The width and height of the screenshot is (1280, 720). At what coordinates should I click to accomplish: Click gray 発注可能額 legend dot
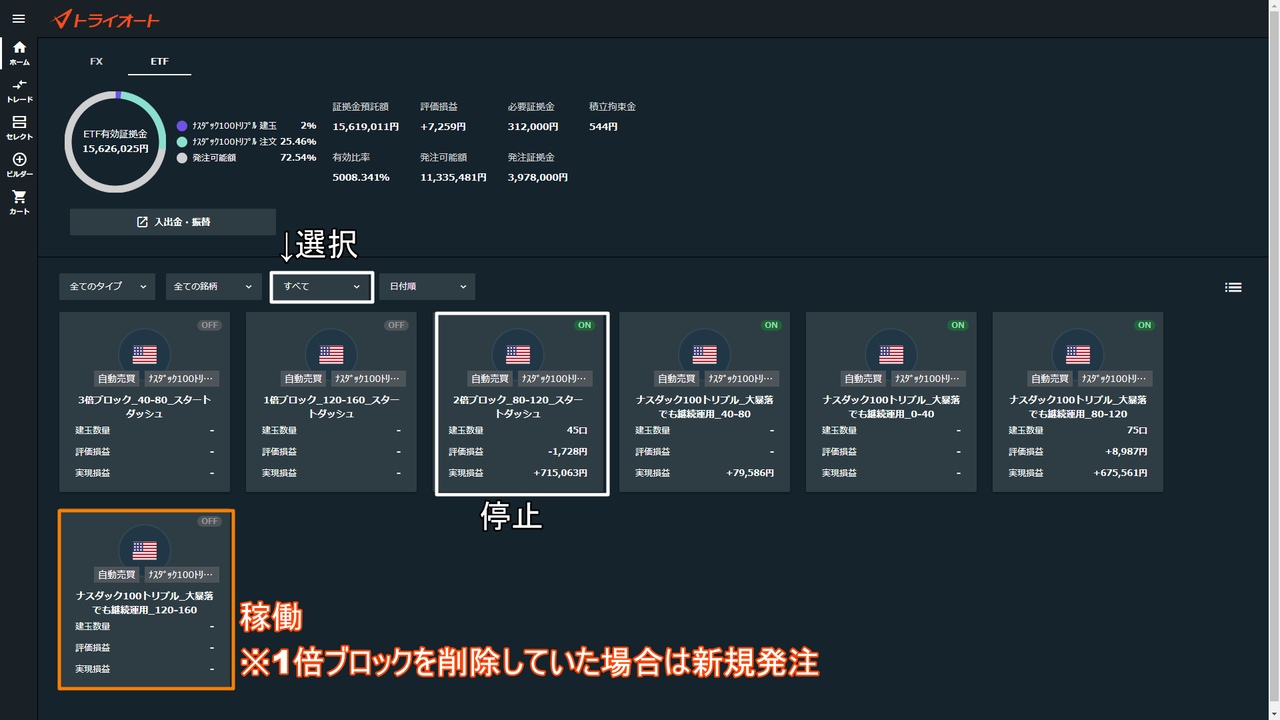182,158
